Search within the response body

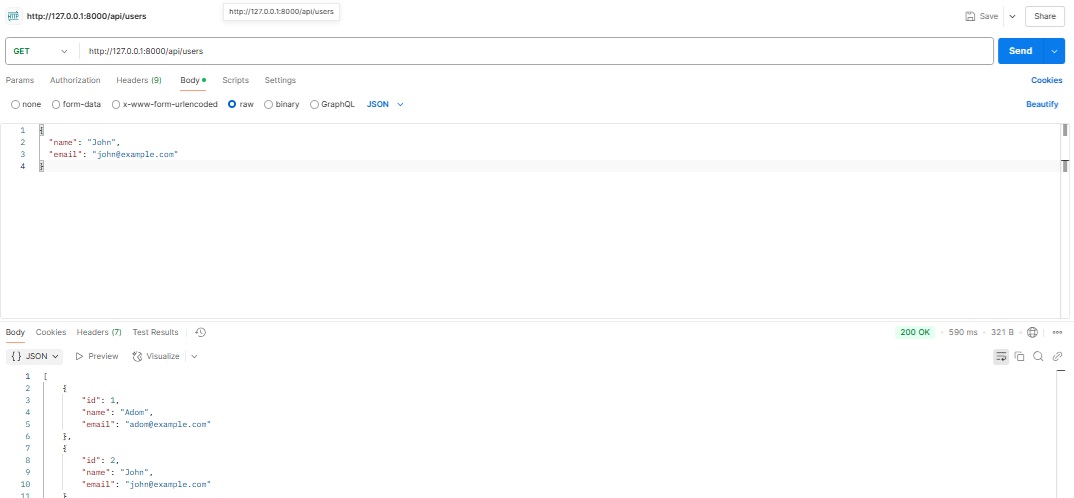(1038, 356)
